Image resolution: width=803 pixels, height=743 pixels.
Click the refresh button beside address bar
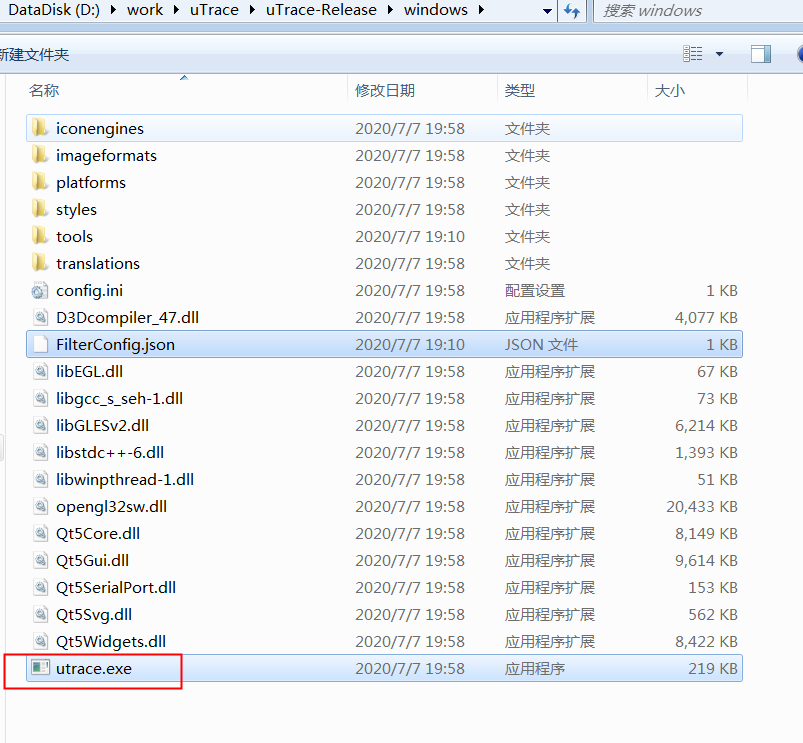click(x=572, y=10)
